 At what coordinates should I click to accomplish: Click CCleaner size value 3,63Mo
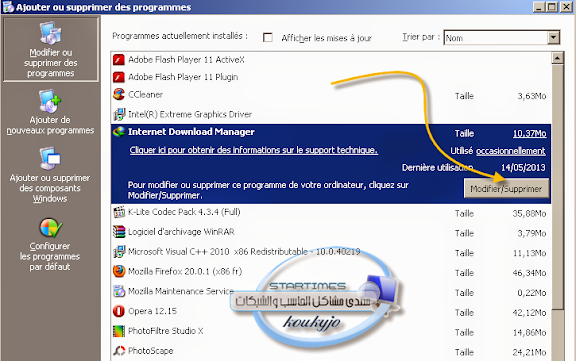click(x=532, y=96)
